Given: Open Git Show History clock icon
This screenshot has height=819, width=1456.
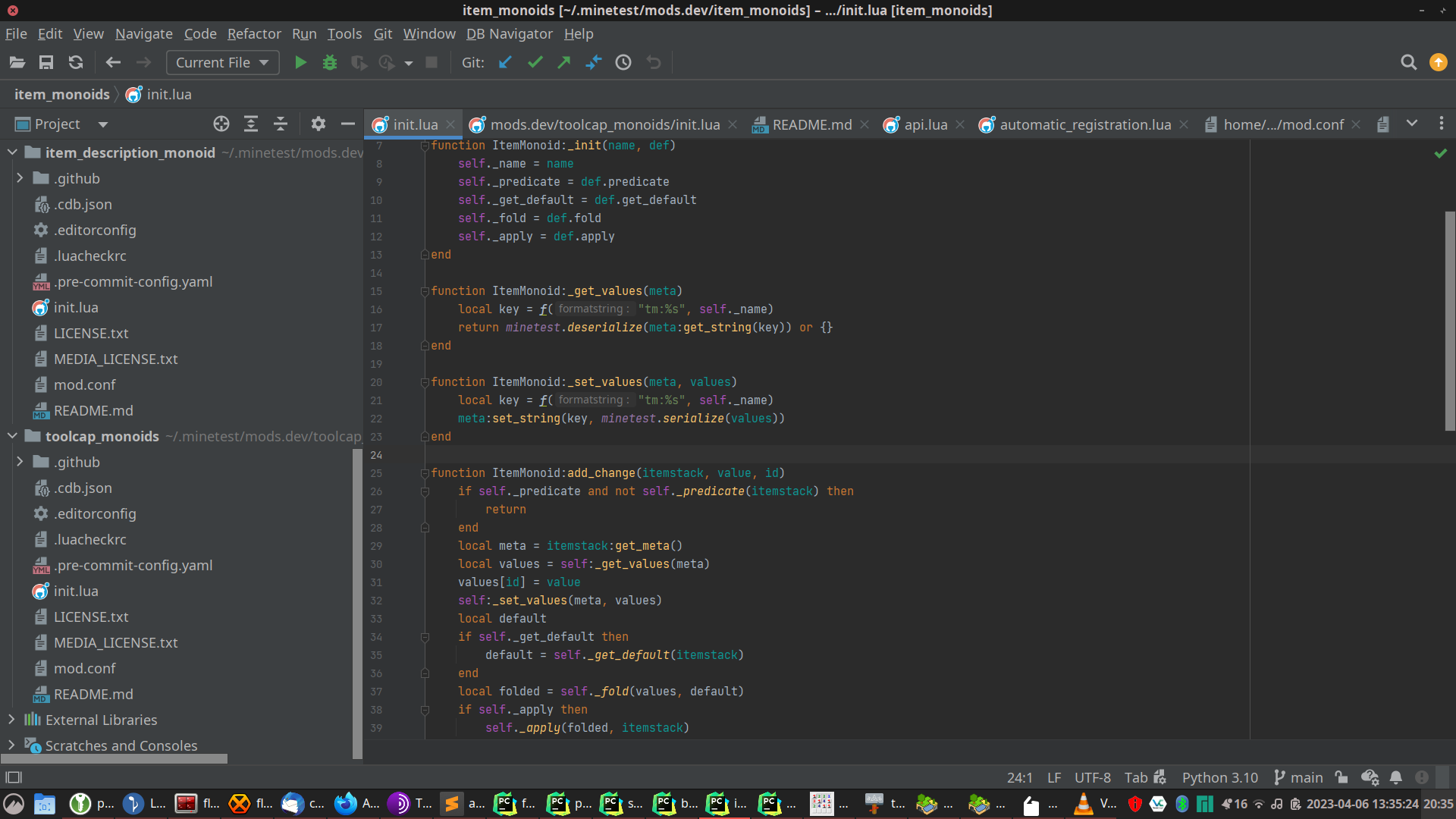Looking at the screenshot, I should click(x=623, y=63).
